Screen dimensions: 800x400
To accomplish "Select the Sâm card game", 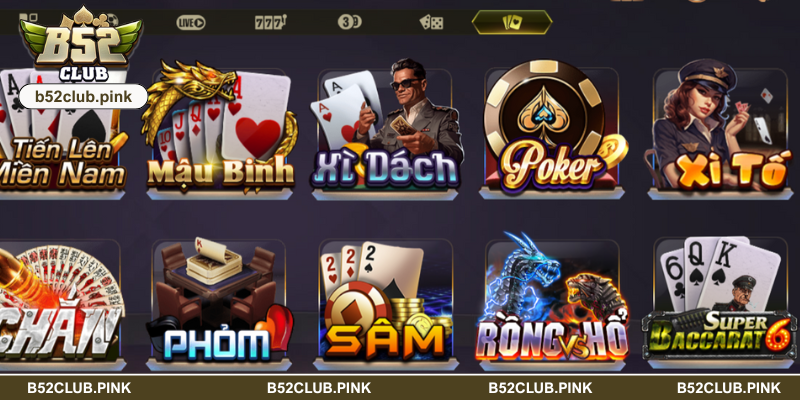I will click(x=386, y=304).
